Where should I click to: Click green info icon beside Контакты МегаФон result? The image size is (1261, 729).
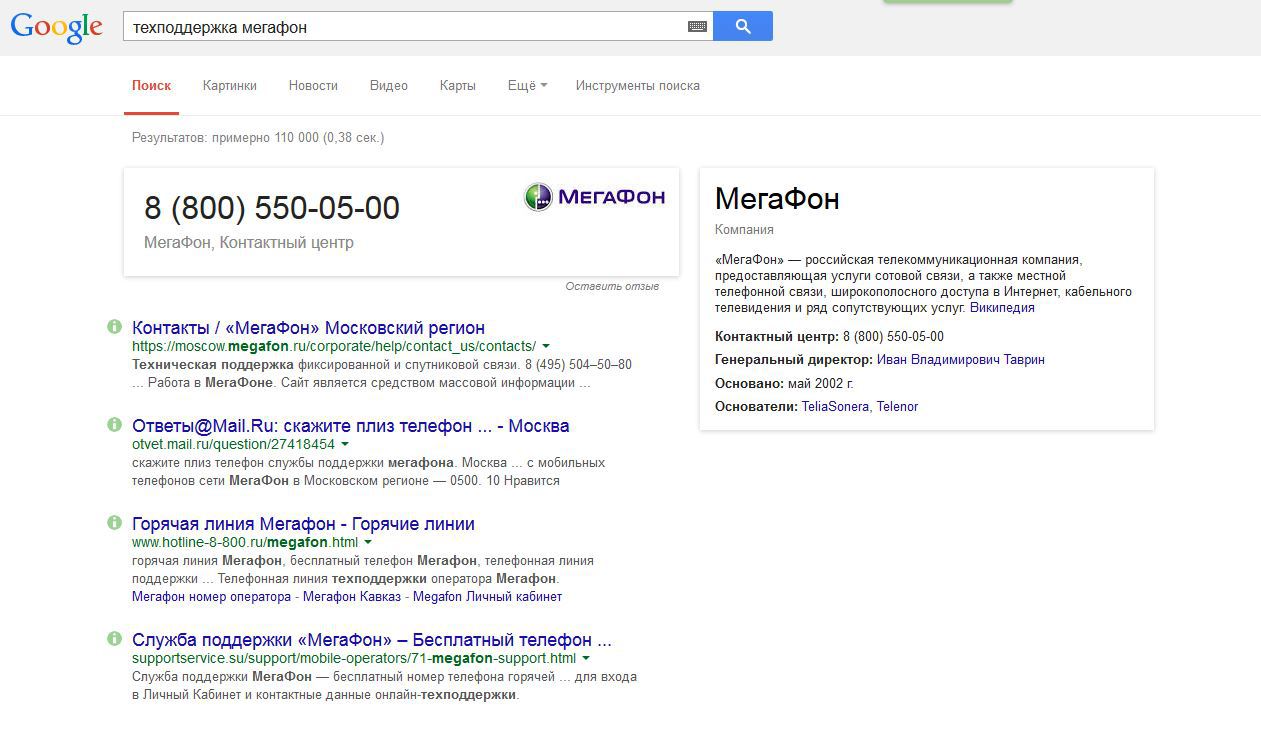point(114,327)
